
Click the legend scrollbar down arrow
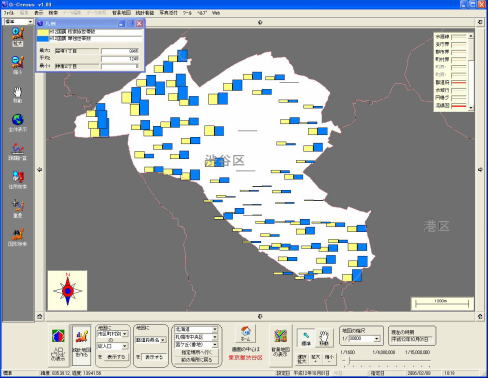point(471,108)
